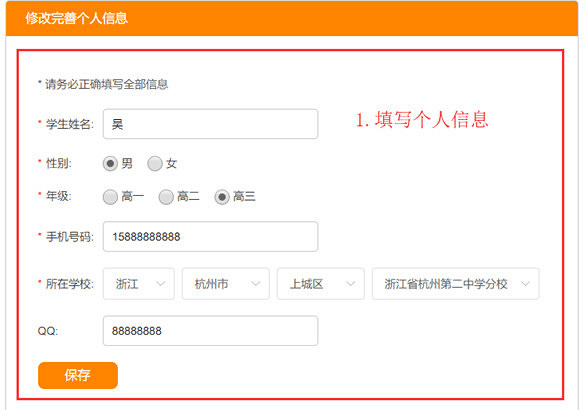Click the 修改完善个人信息 header title

(77, 18)
